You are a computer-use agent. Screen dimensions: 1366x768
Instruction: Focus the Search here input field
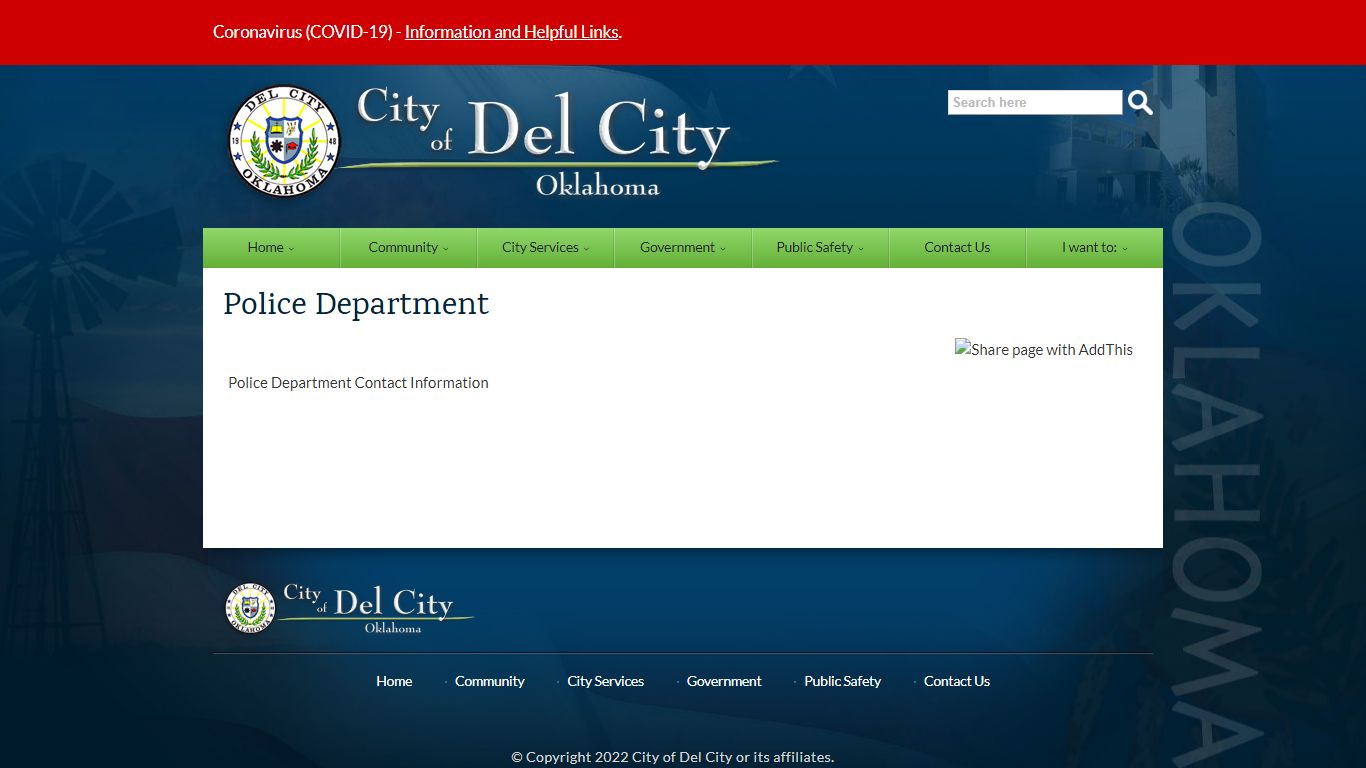1035,102
